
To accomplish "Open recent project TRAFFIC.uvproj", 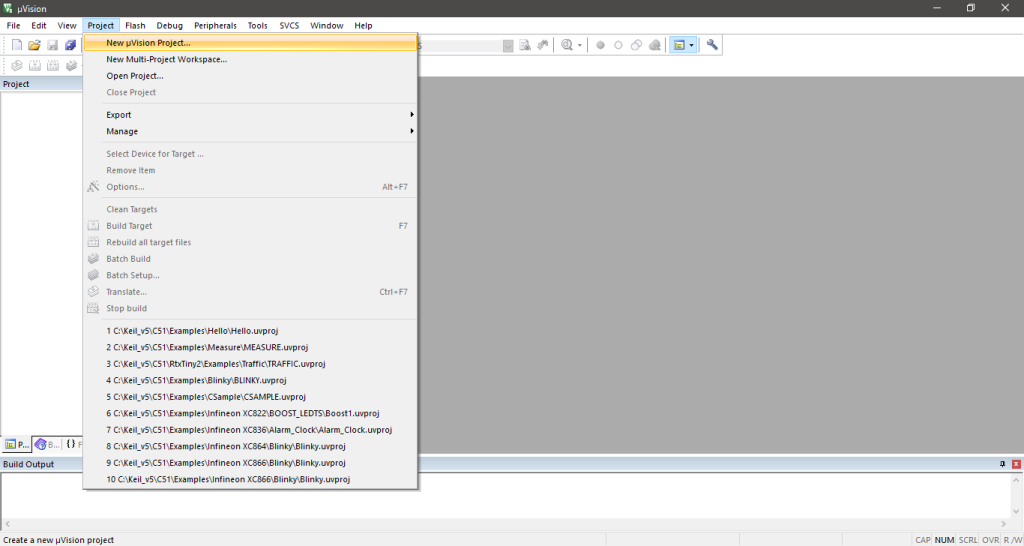I will (216, 363).
